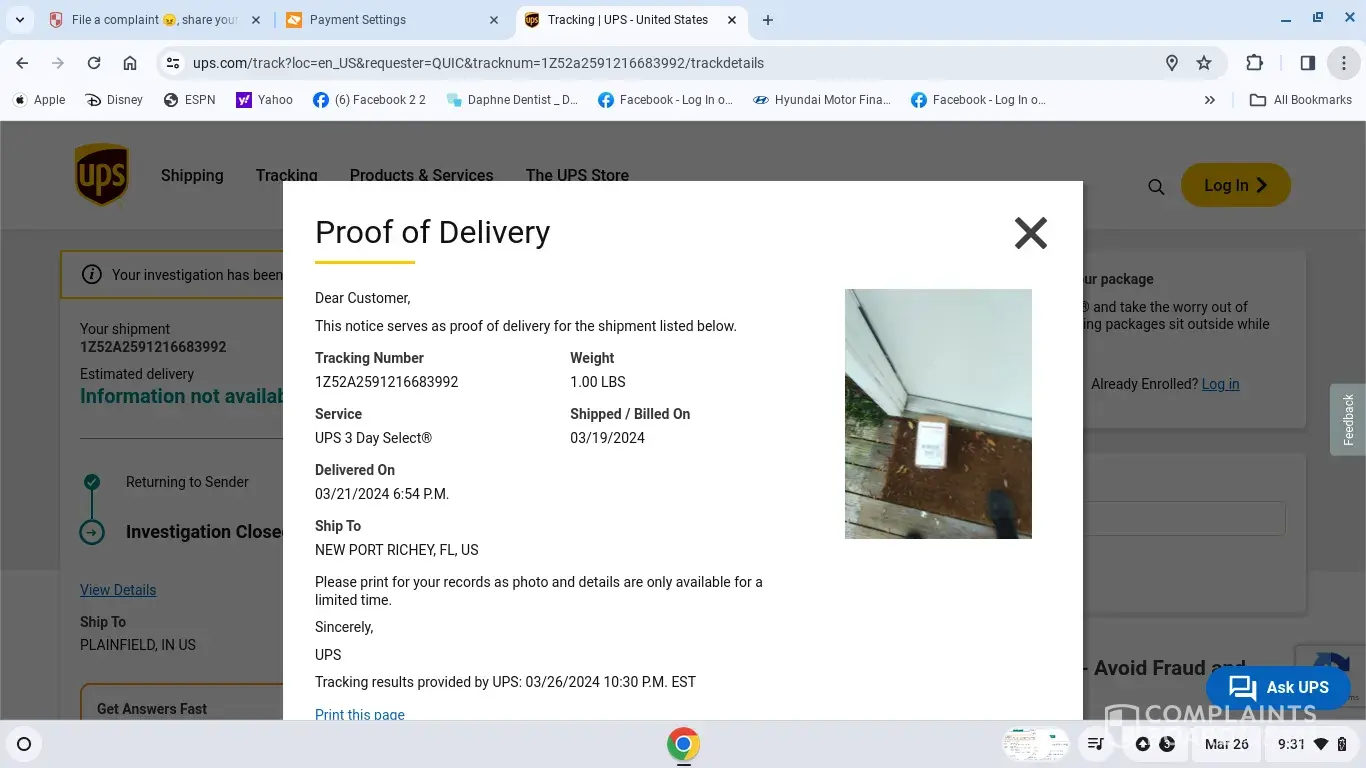
Task: Open the Chrome extensions puzzle icon
Action: [x=1254, y=63]
